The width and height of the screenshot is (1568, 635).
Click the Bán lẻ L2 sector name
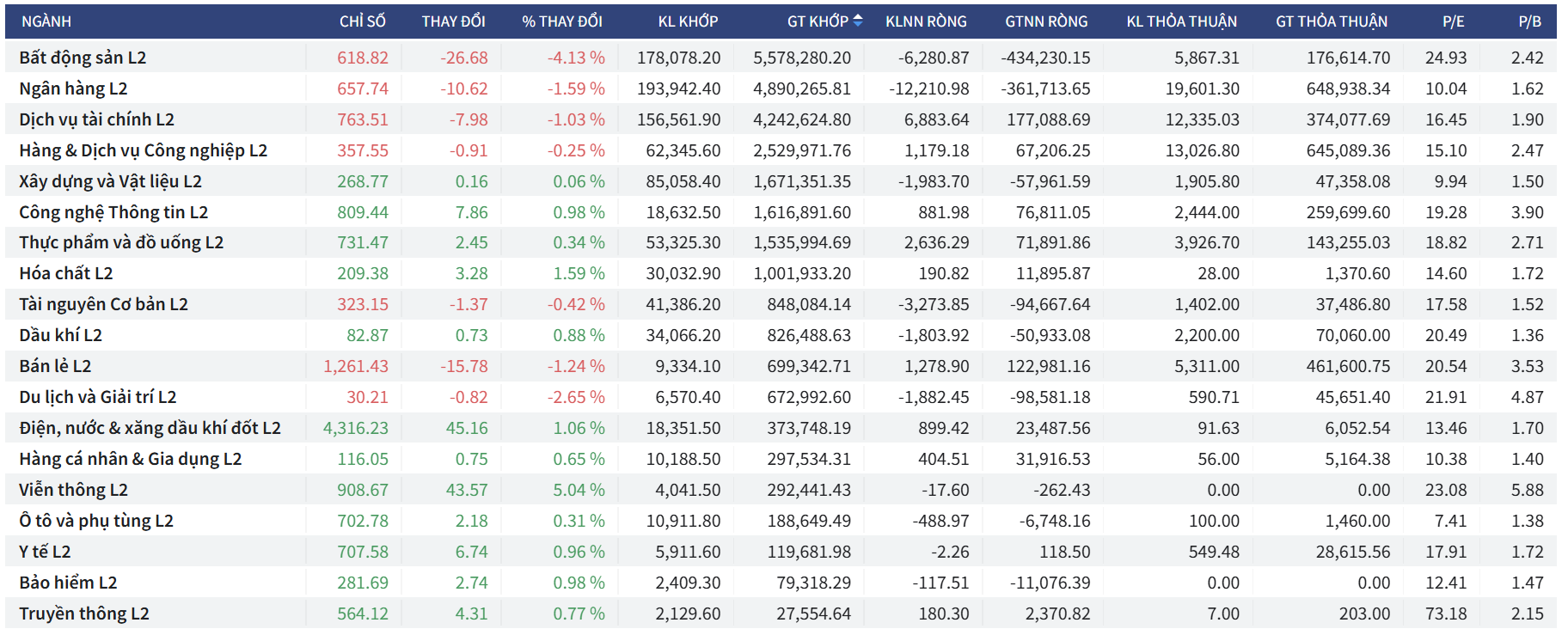55,366
